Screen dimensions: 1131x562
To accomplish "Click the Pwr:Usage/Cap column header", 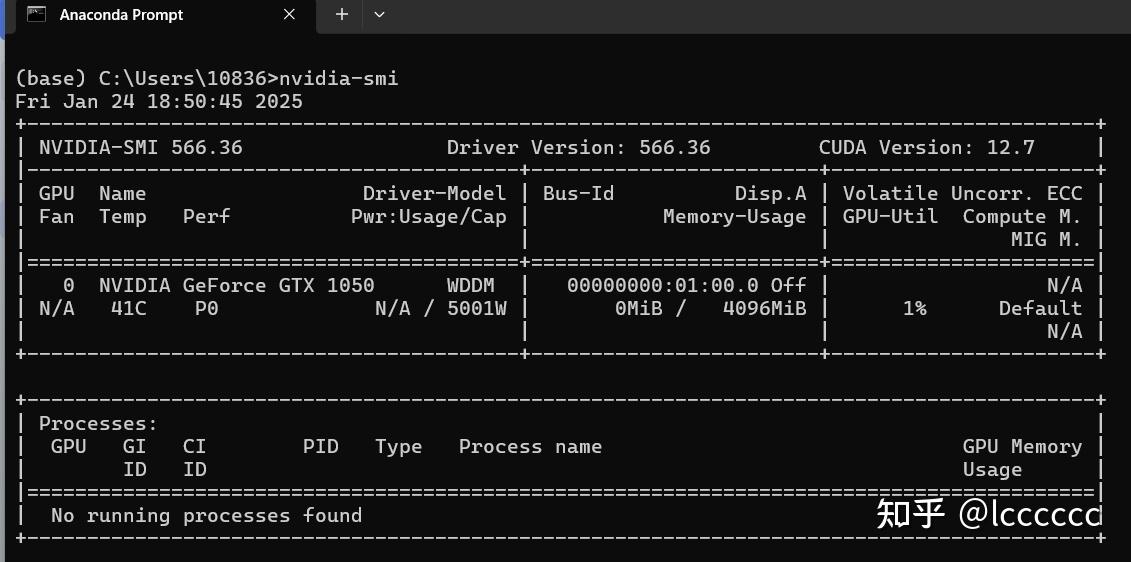I will tap(428, 216).
